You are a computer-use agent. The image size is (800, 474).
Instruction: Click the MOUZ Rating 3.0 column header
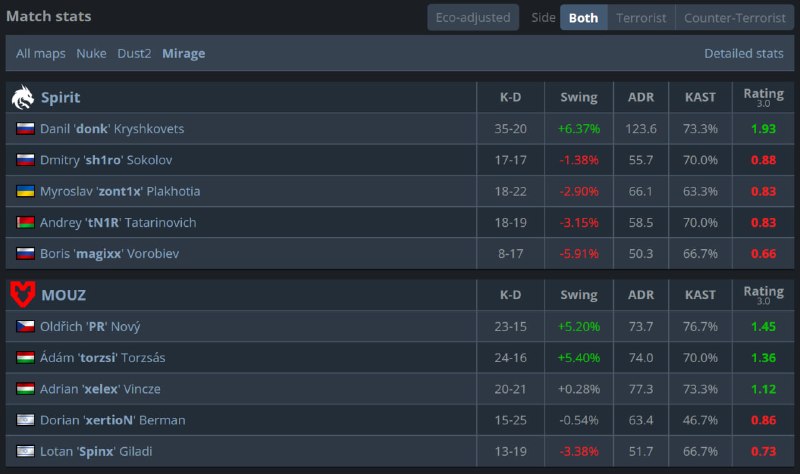[763, 295]
